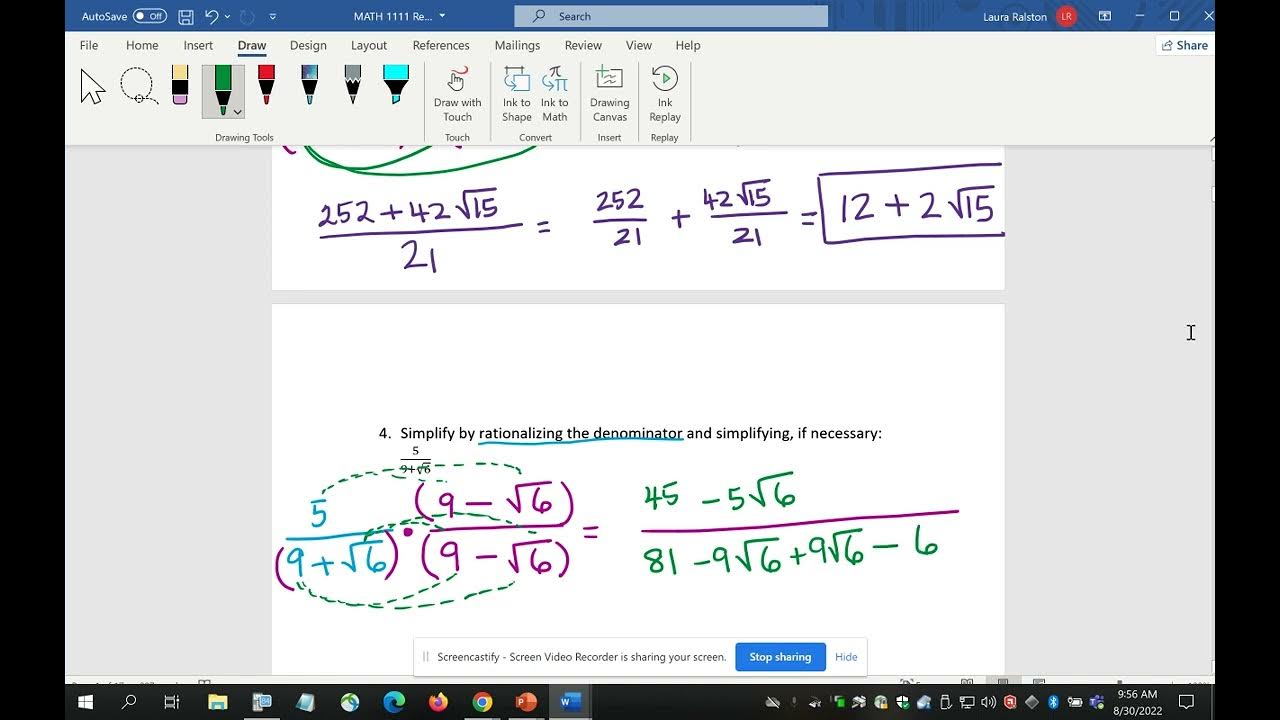Image resolution: width=1280 pixels, height=720 pixels.
Task: Toggle Draw with Touch
Action: click(x=457, y=95)
